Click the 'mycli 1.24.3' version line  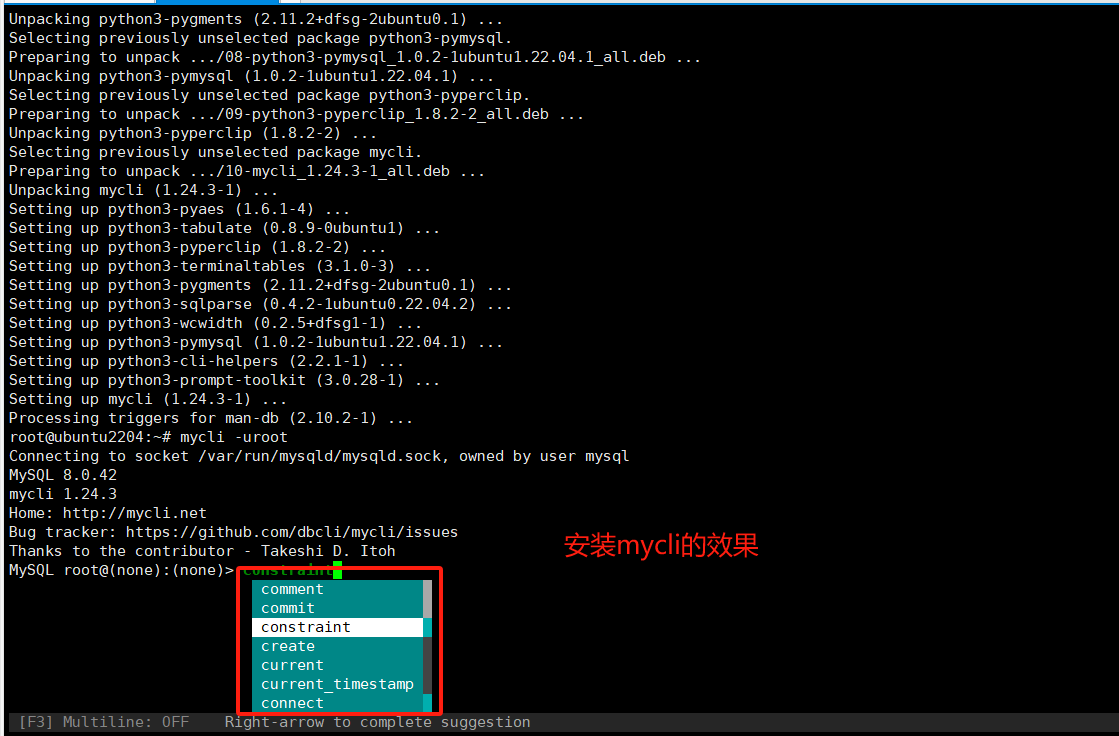click(x=63, y=494)
